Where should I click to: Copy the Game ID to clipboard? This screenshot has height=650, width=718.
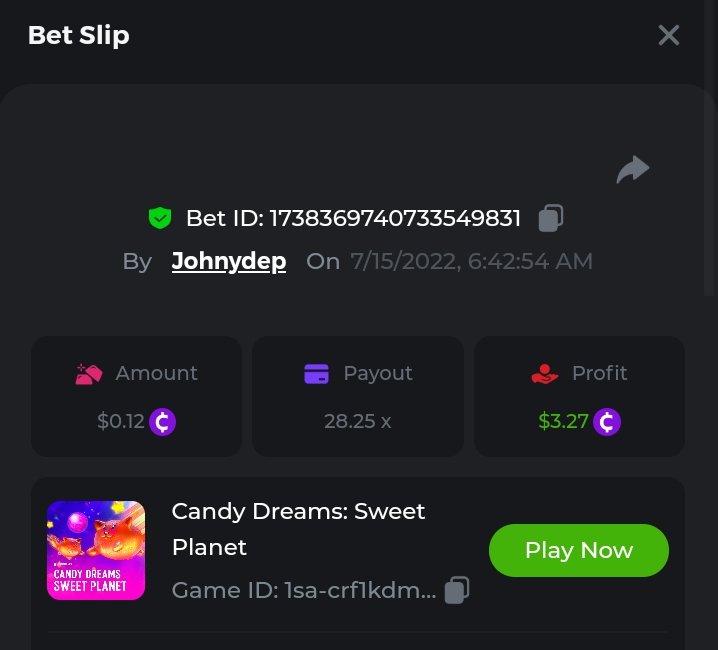point(457,590)
